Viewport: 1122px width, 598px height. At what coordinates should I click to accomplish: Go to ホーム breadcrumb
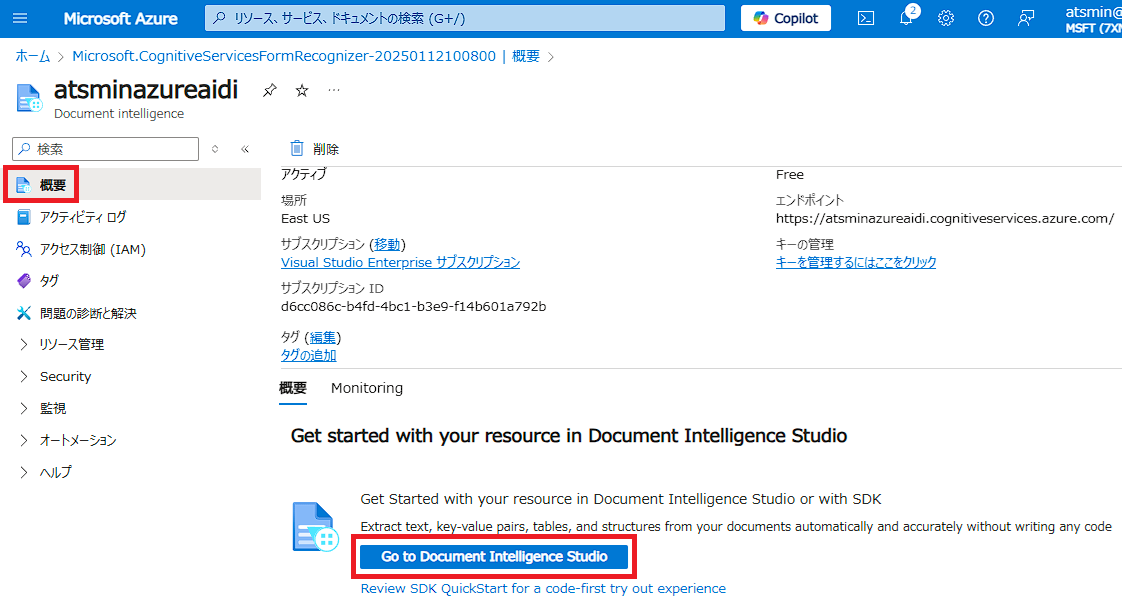(33, 57)
